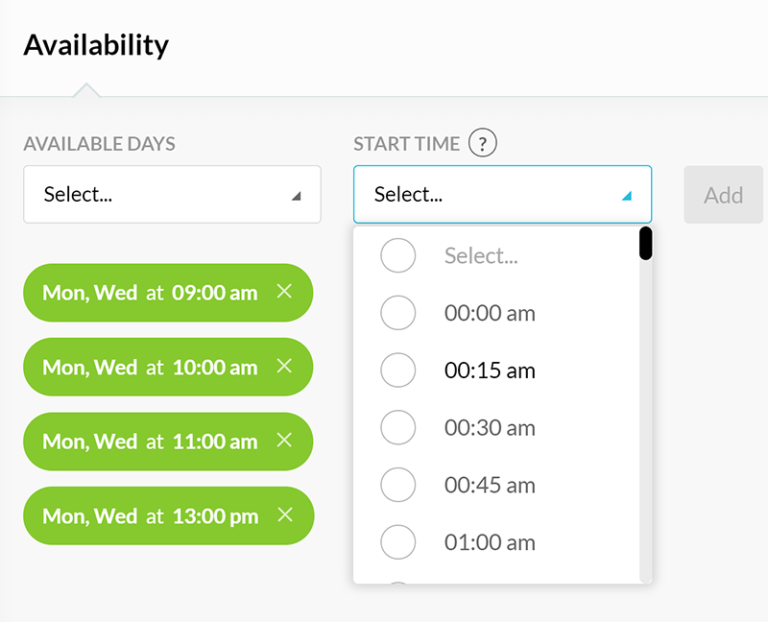Click the Availability section heading
The height and width of the screenshot is (622, 768).
96,45
